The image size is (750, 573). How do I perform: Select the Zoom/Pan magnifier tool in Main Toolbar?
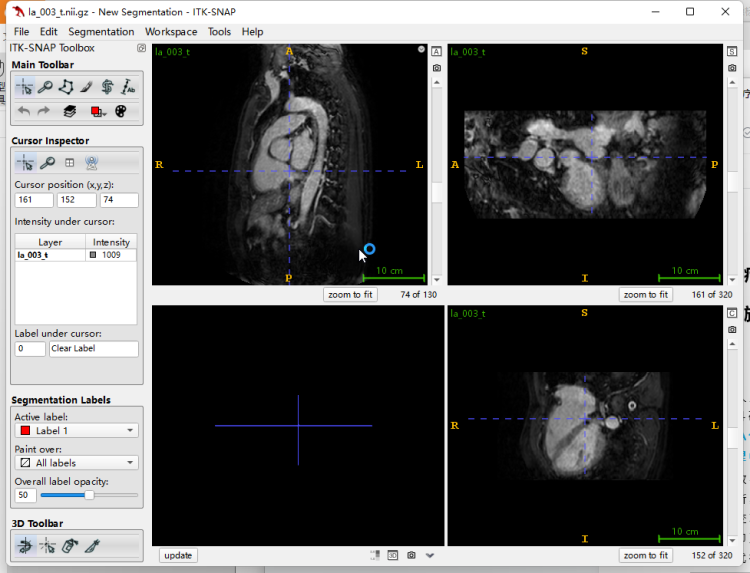[x=45, y=87]
